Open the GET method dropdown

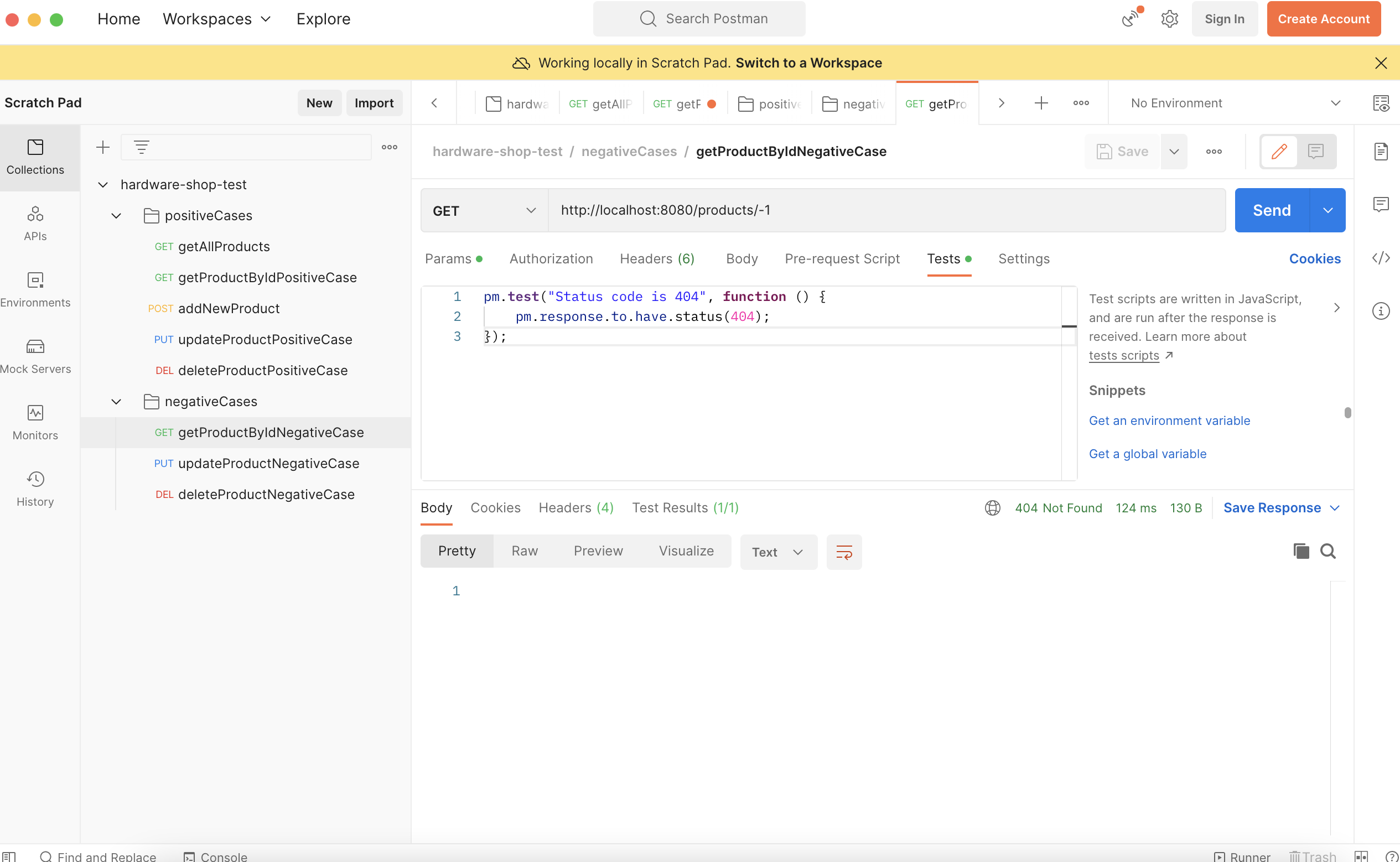tap(531, 210)
